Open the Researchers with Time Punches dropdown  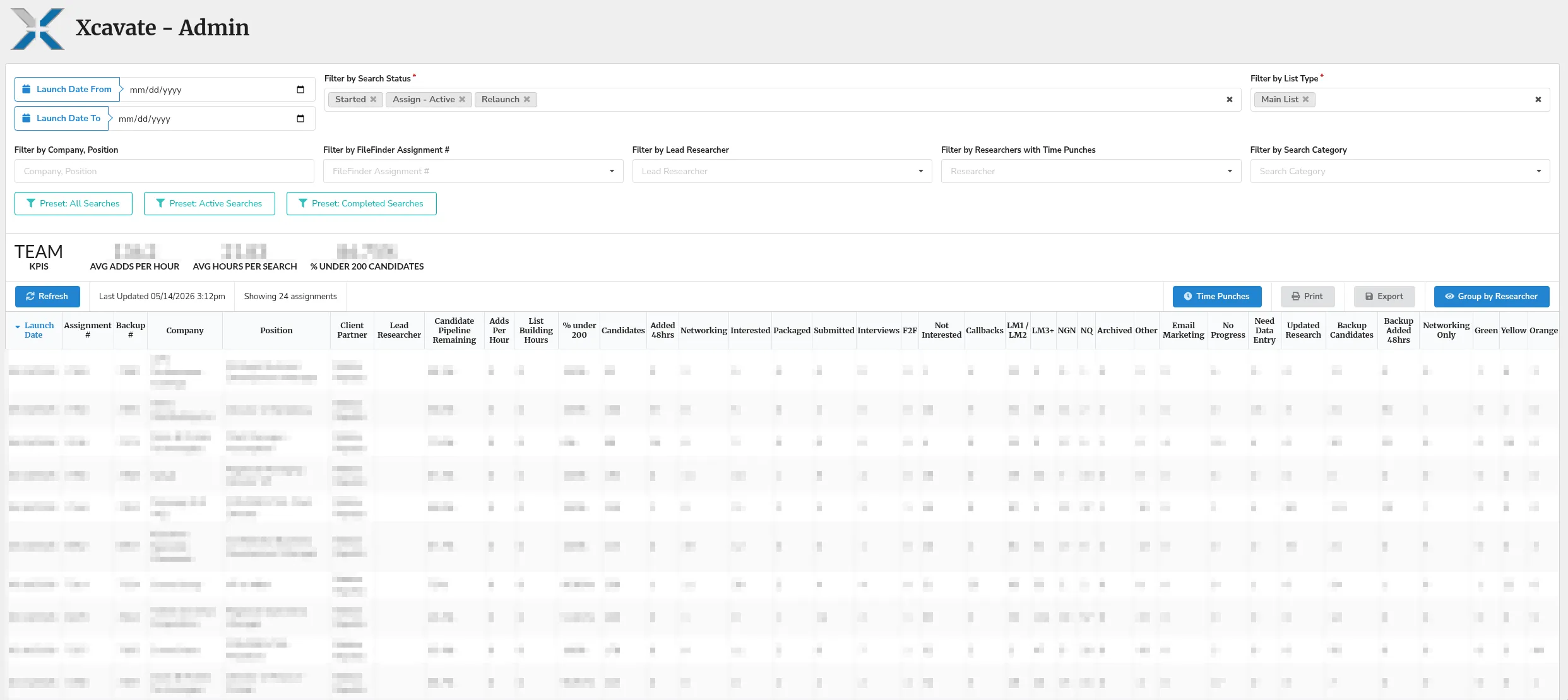[1091, 171]
